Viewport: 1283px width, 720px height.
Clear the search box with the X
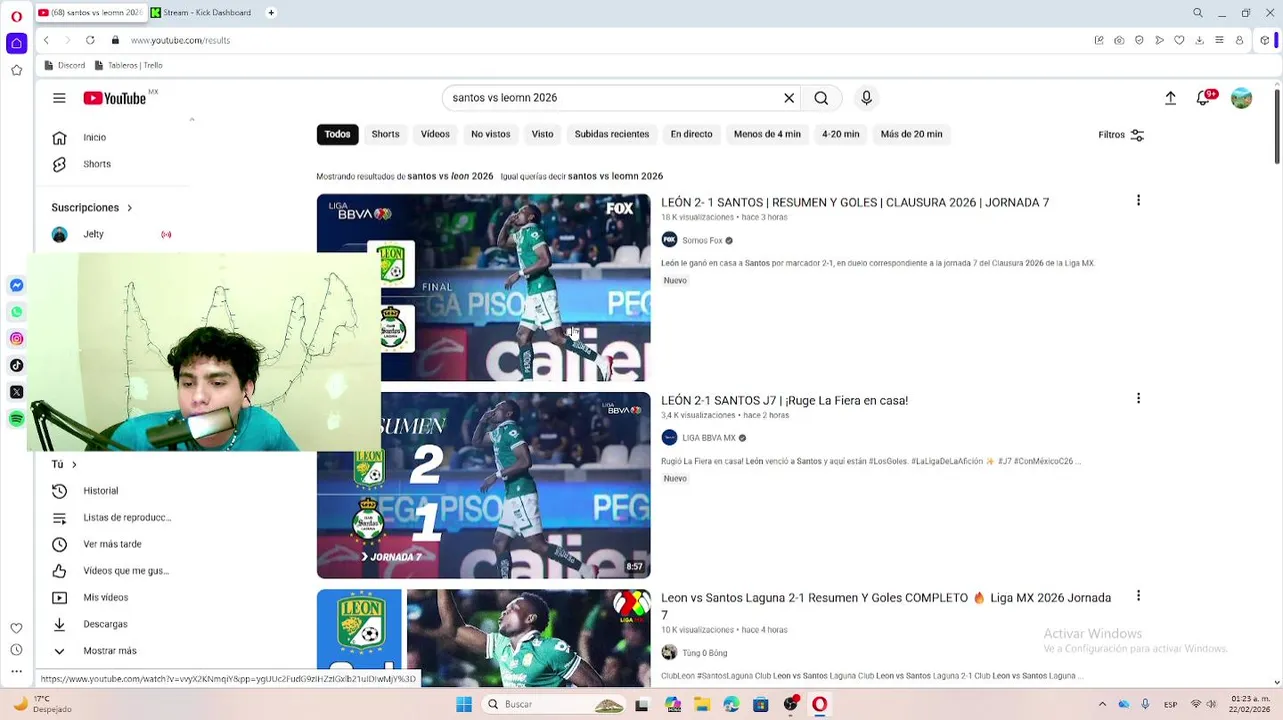click(x=789, y=98)
